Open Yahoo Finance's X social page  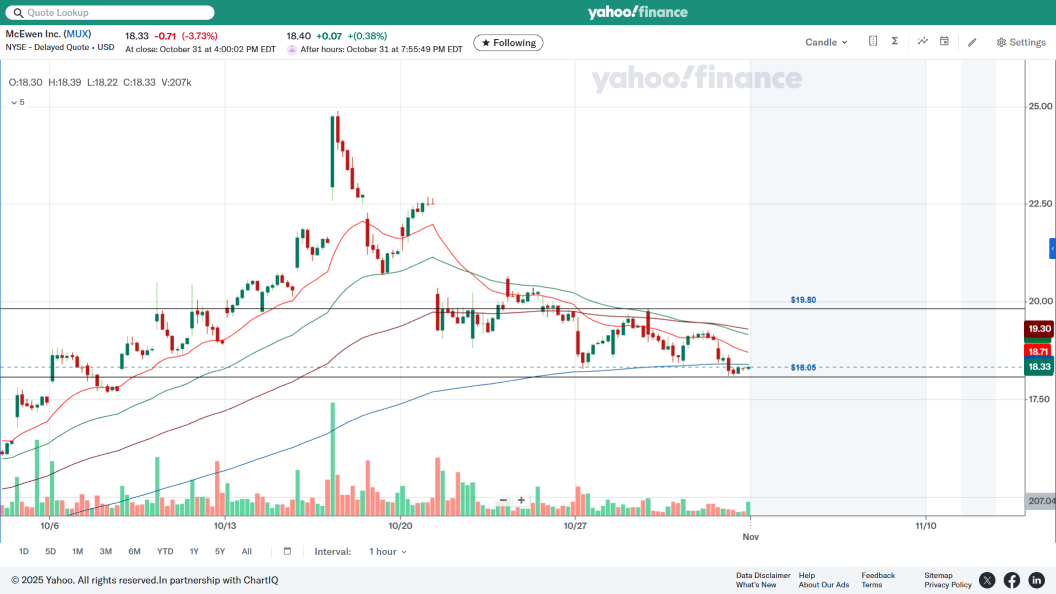pyautogui.click(x=987, y=580)
